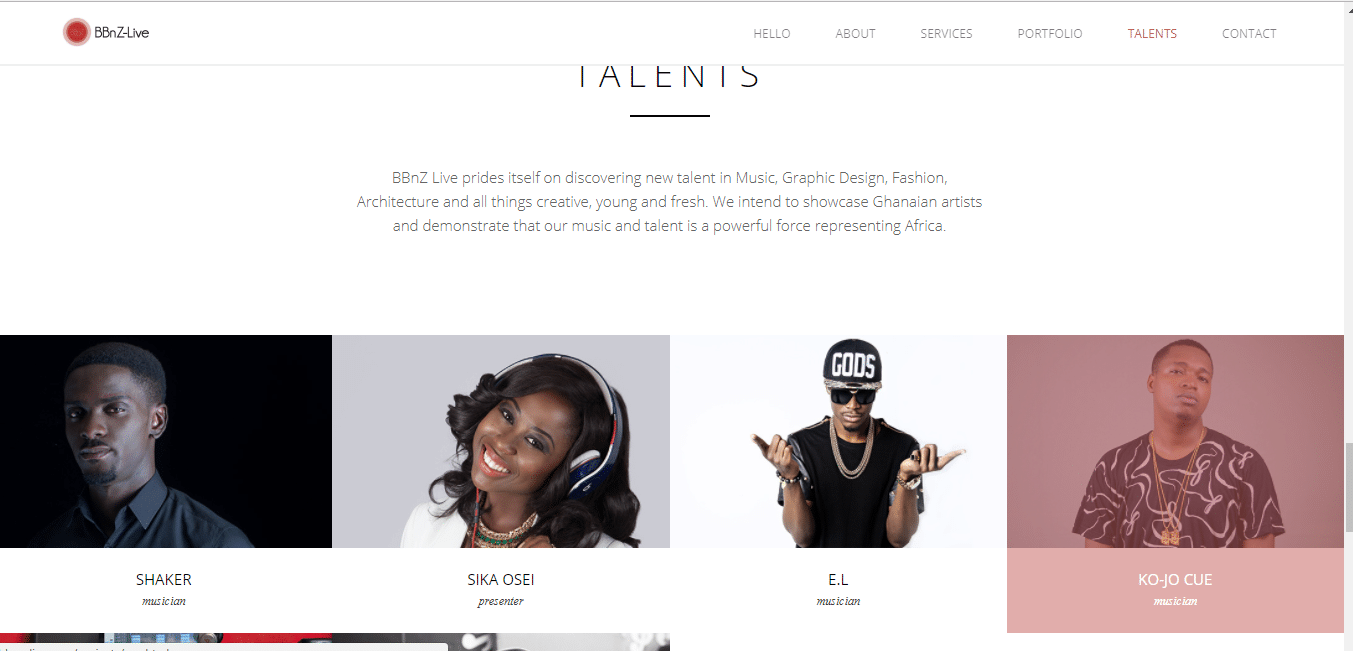
Task: Select the TALENTS nav item
Action: pos(1152,33)
